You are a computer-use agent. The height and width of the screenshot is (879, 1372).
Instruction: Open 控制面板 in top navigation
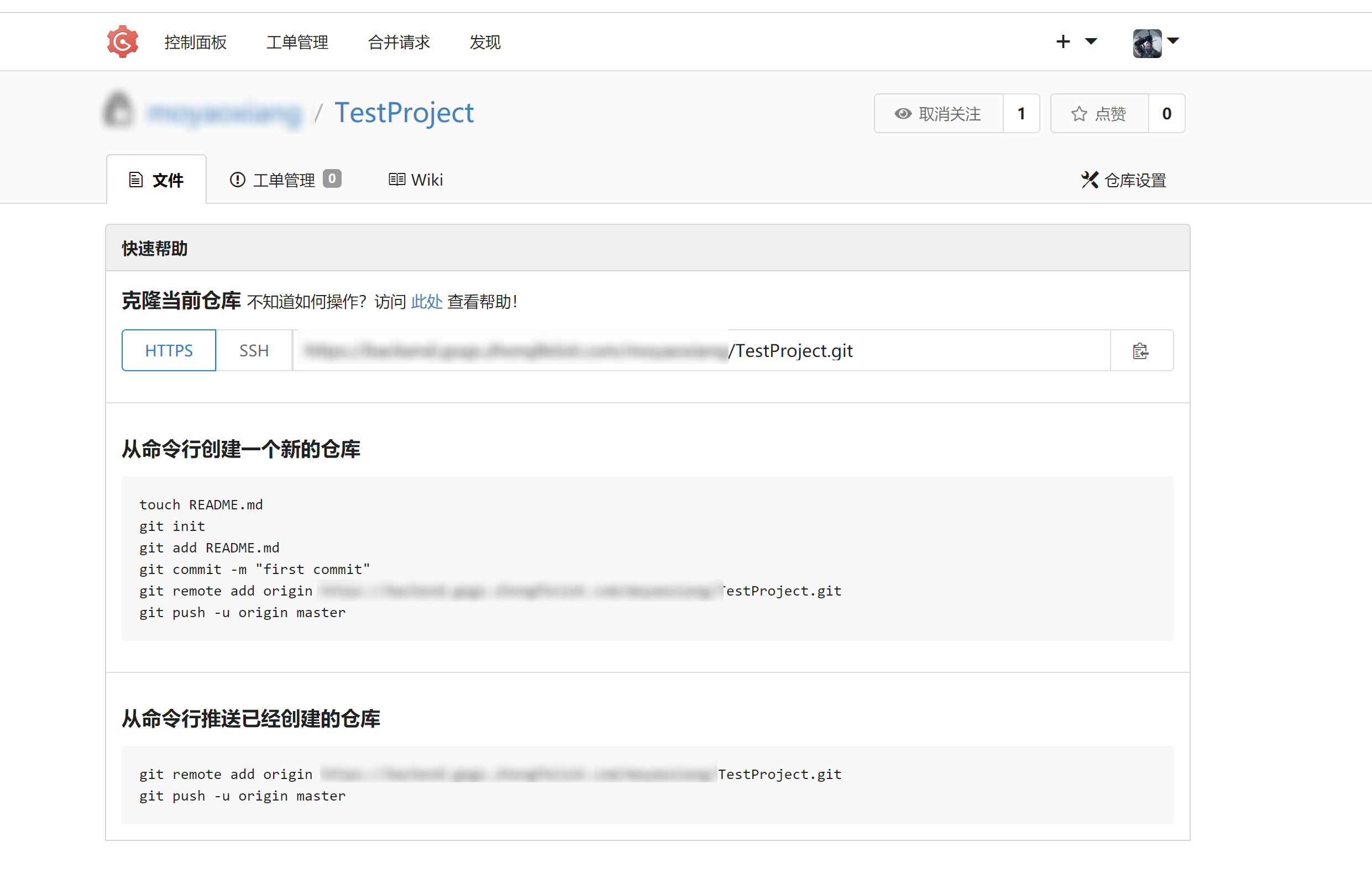[195, 42]
